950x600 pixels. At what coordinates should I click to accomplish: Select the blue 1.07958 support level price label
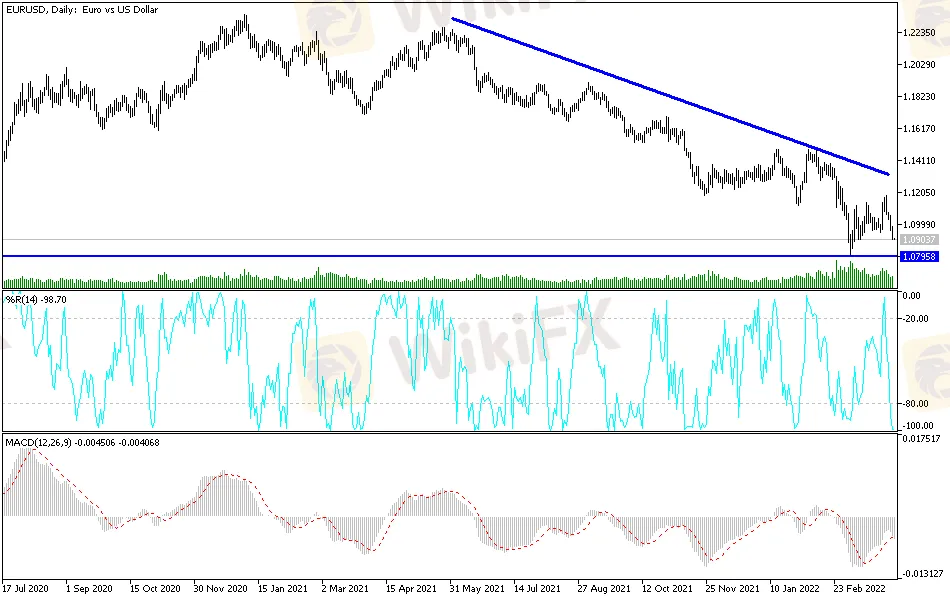coord(920,256)
